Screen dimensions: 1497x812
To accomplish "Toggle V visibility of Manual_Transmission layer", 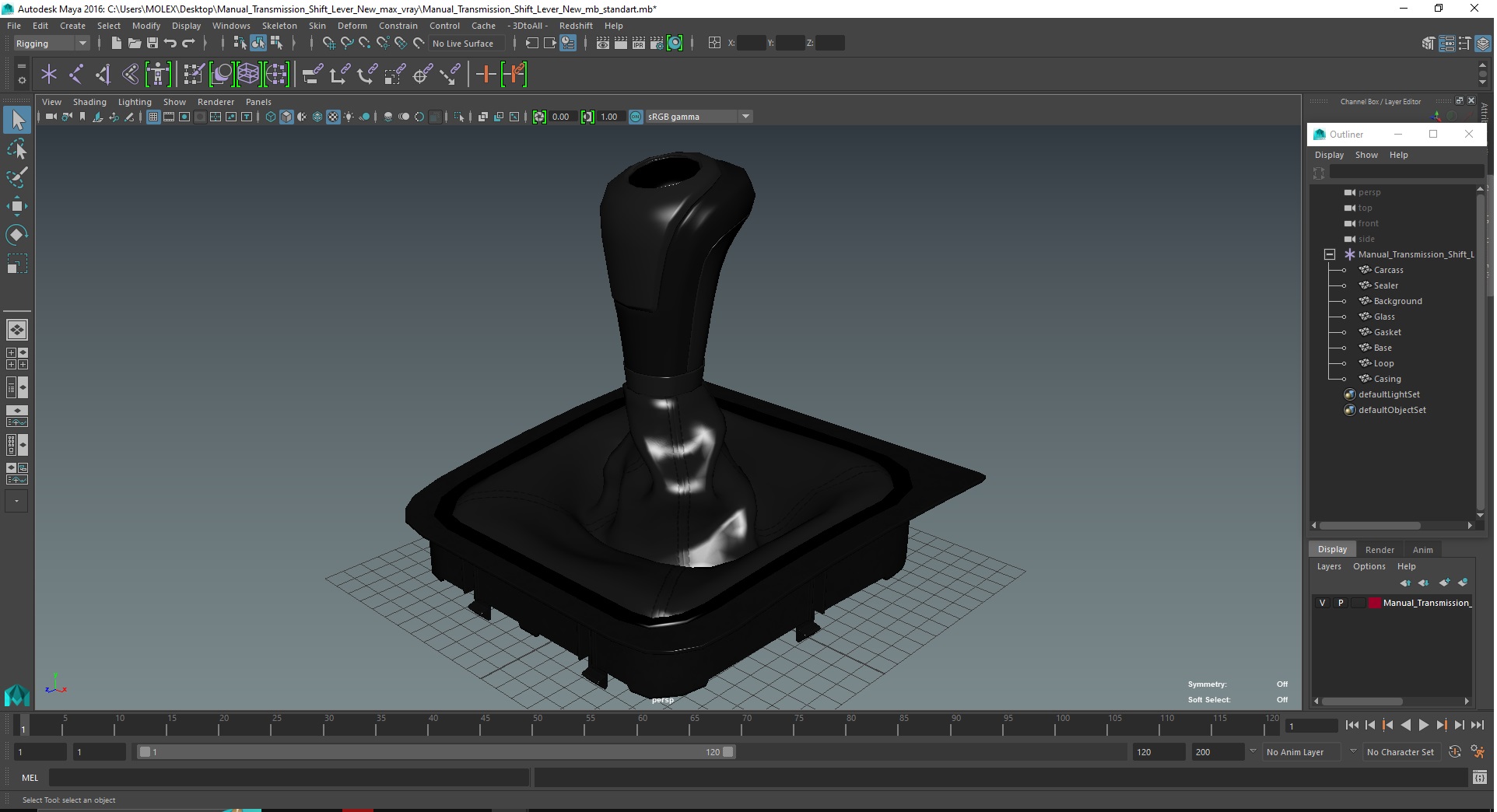I will pos(1323,603).
